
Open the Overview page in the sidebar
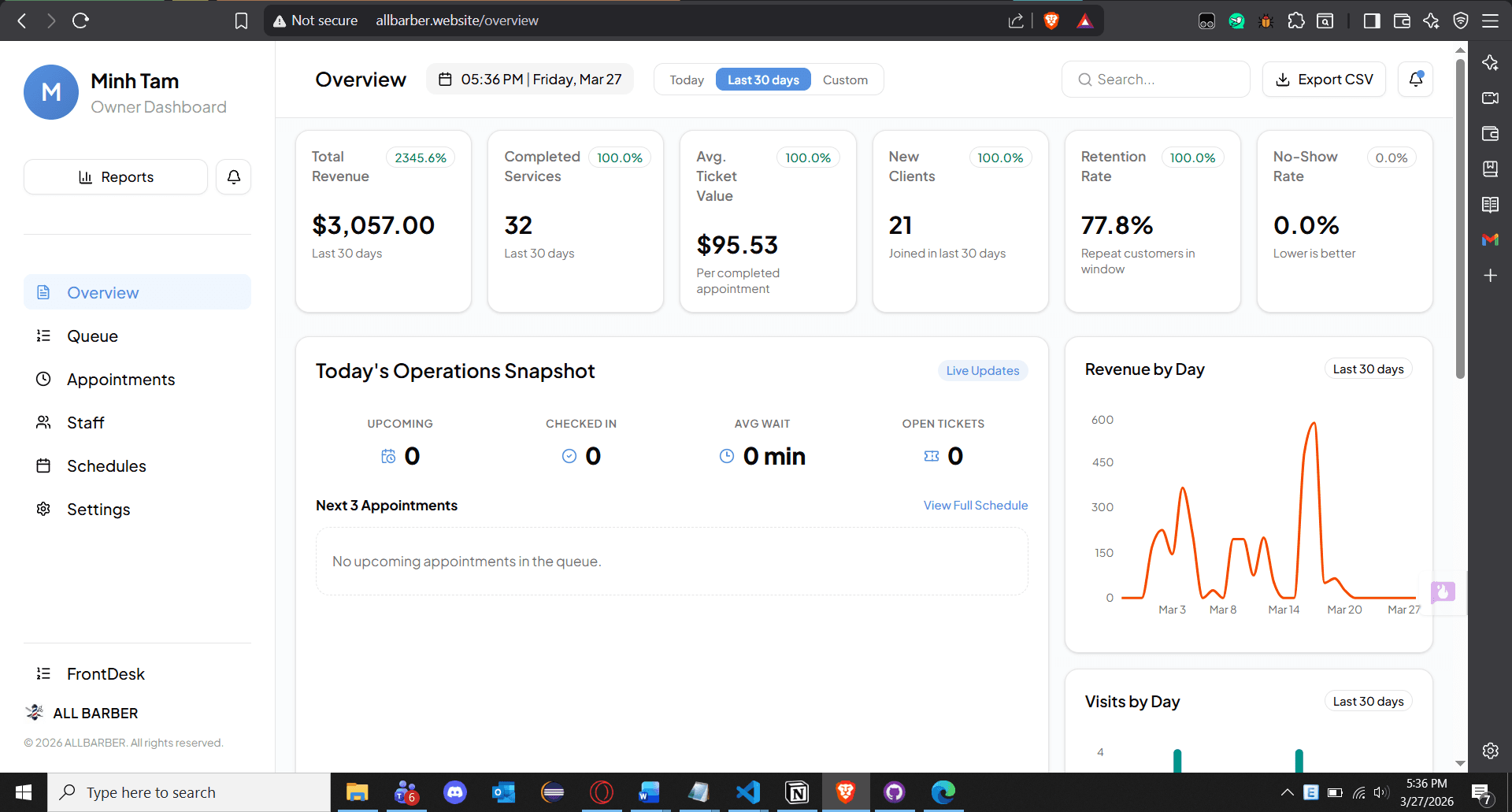pos(137,292)
